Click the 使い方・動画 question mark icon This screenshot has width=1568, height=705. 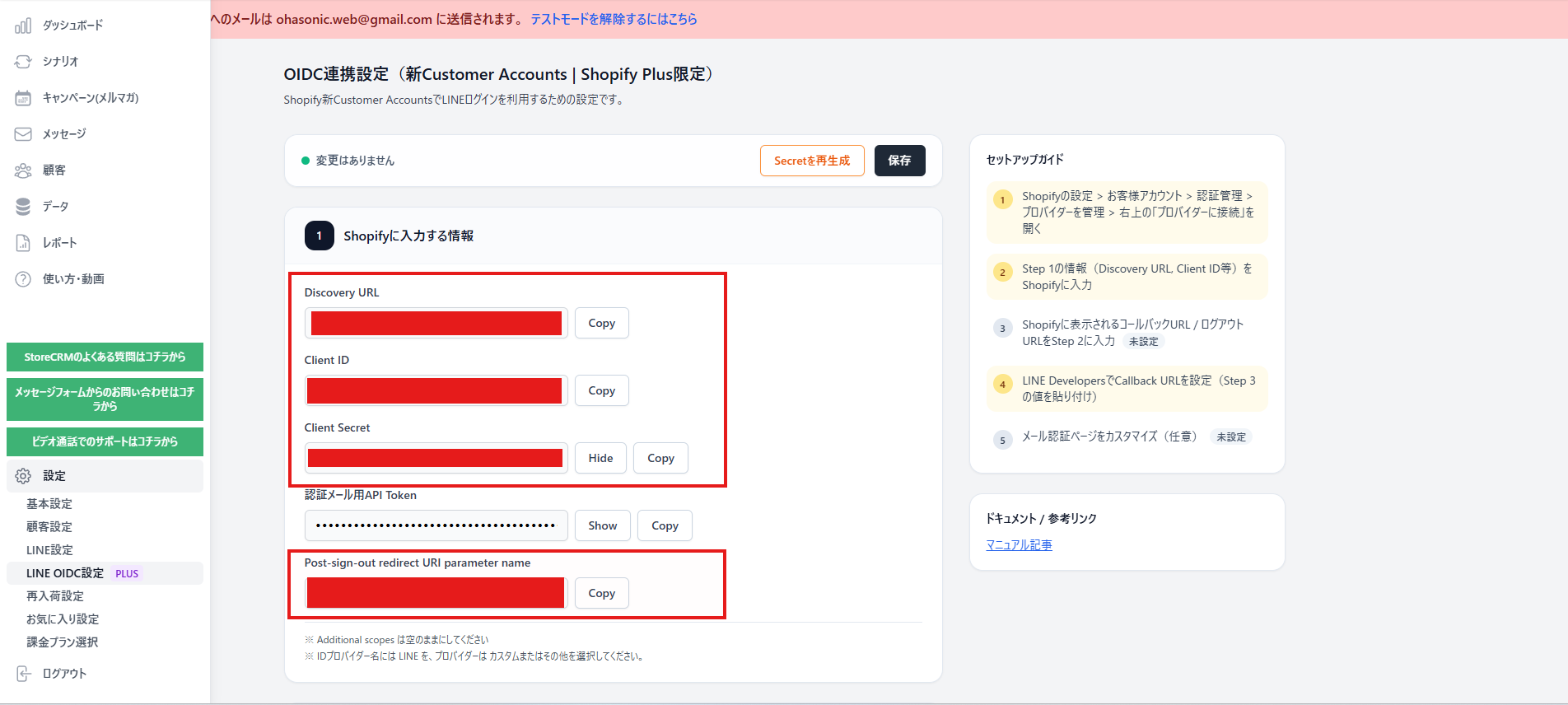(x=23, y=279)
